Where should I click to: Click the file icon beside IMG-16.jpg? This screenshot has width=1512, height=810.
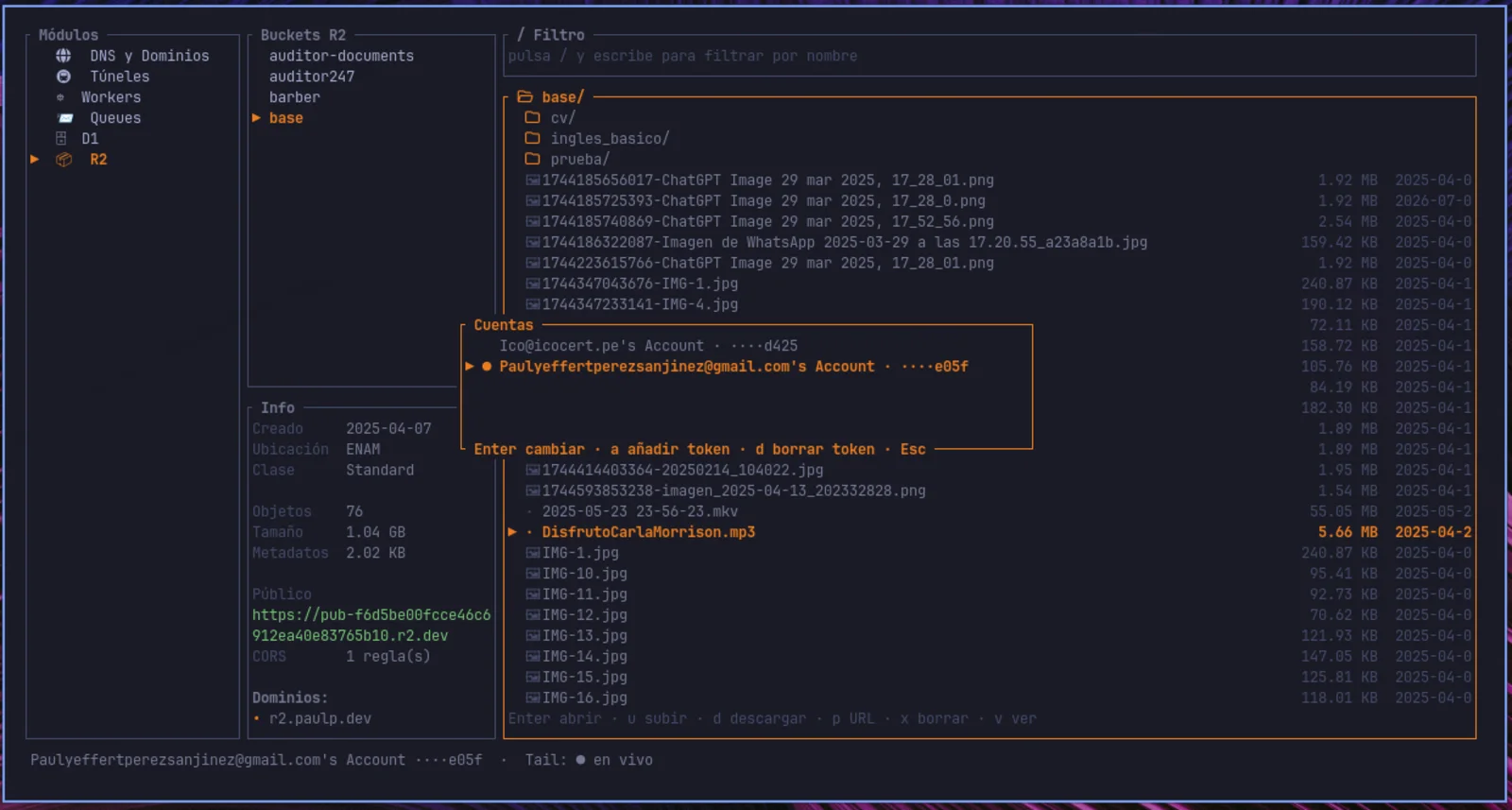pyautogui.click(x=533, y=698)
